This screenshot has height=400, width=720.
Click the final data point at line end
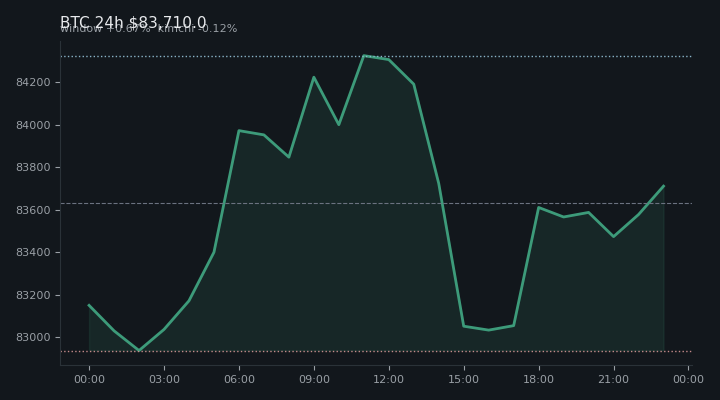664,186
